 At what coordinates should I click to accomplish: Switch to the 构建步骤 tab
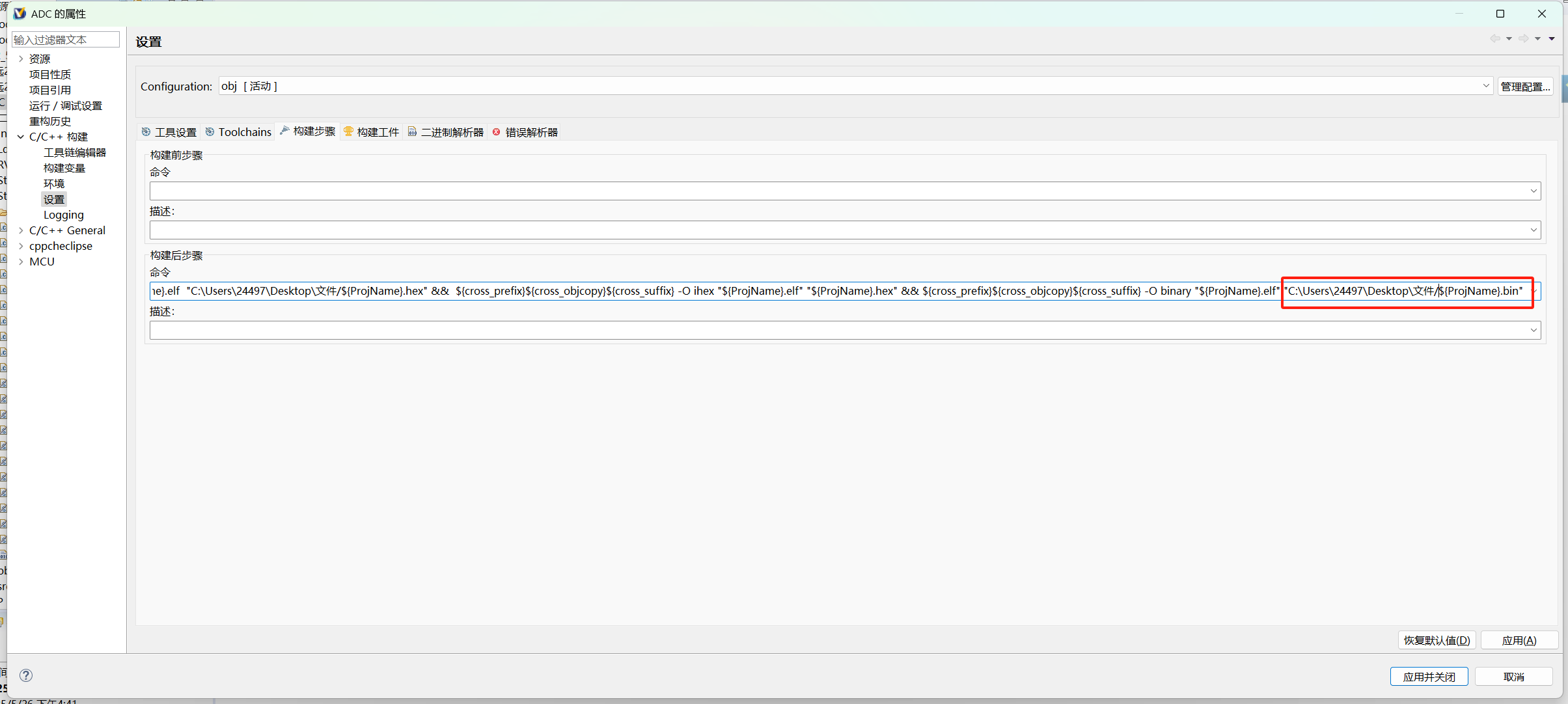[x=314, y=131]
